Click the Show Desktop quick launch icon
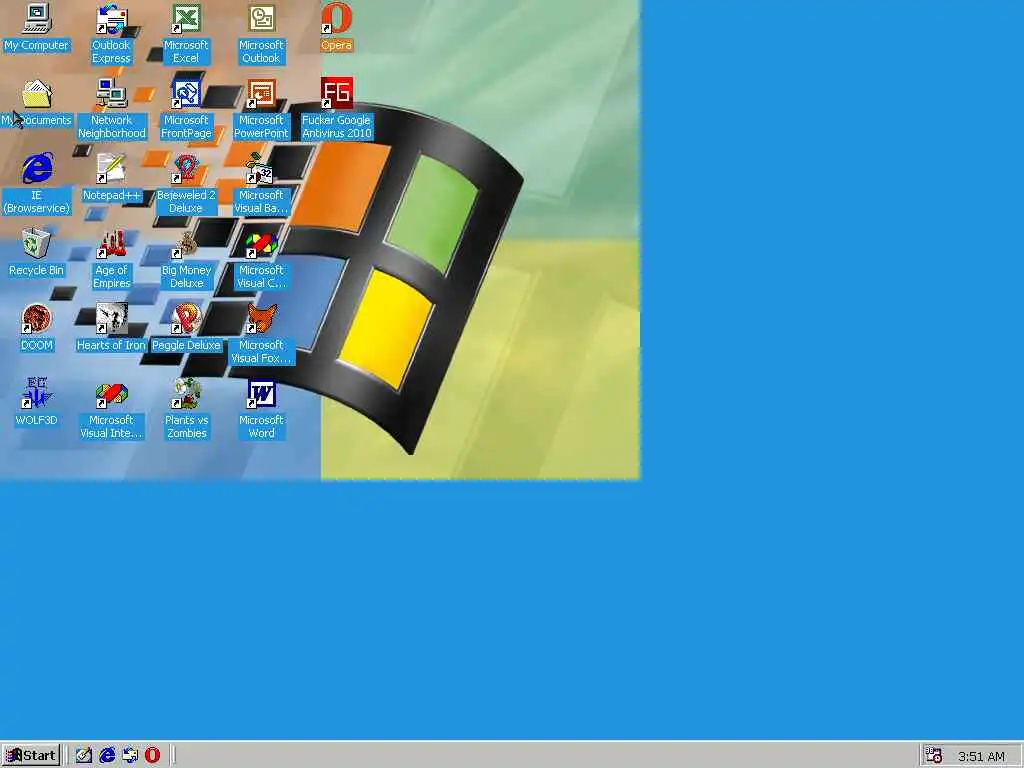1024x768 pixels. 84,756
